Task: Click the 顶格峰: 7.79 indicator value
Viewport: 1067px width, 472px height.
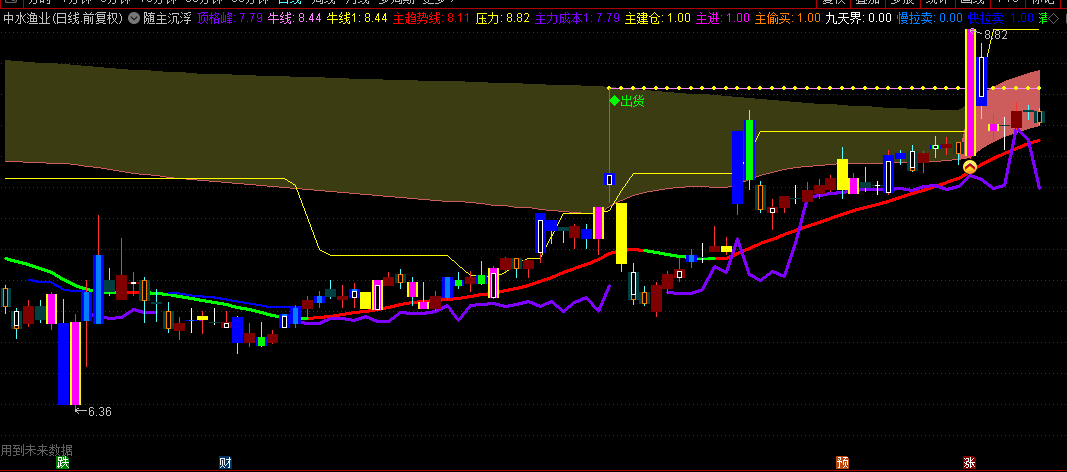Action: click(x=230, y=18)
